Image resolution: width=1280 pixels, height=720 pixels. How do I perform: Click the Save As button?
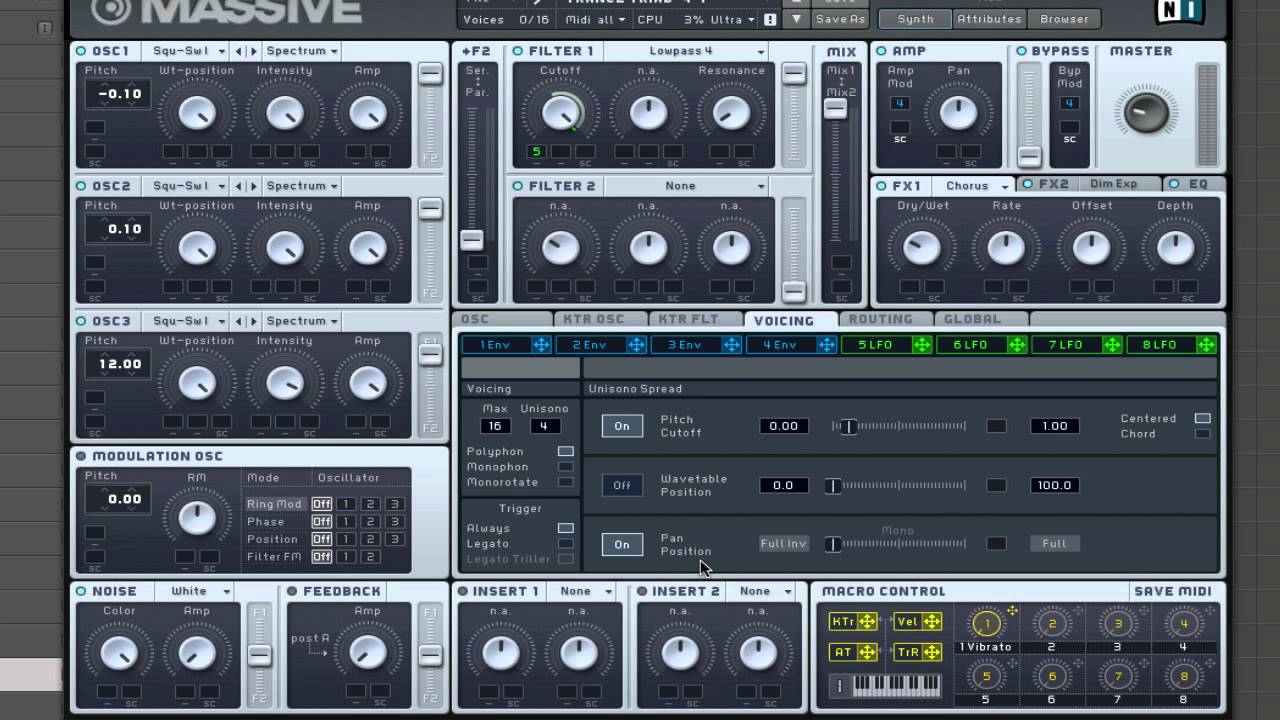coord(840,19)
